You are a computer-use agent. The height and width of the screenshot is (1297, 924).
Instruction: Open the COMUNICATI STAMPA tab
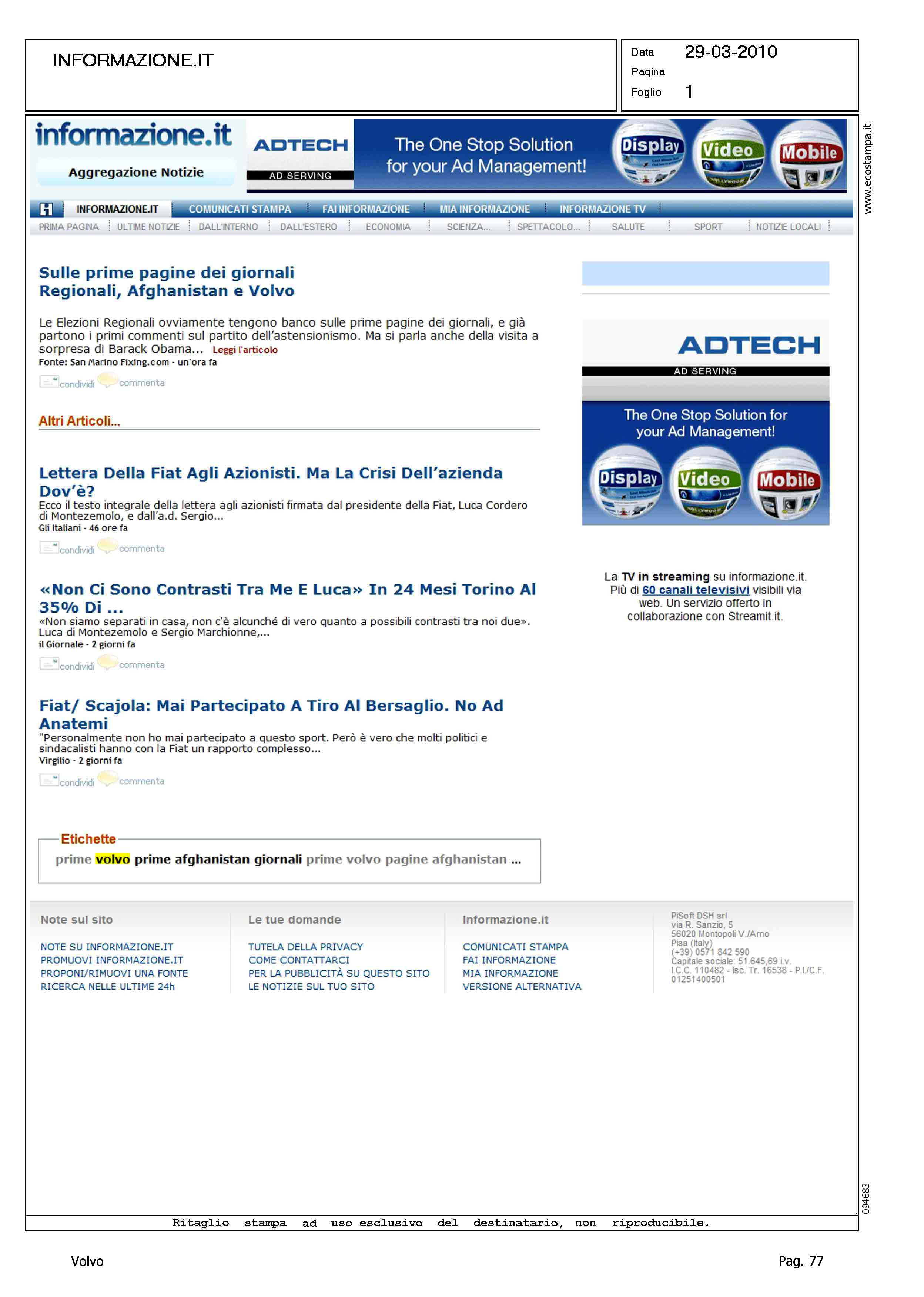coord(240,209)
